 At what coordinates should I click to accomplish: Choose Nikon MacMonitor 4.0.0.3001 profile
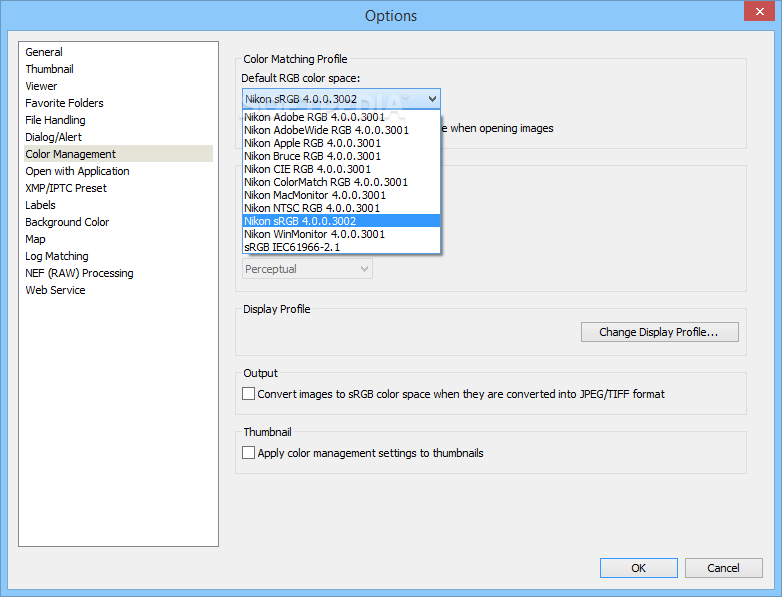(342, 195)
